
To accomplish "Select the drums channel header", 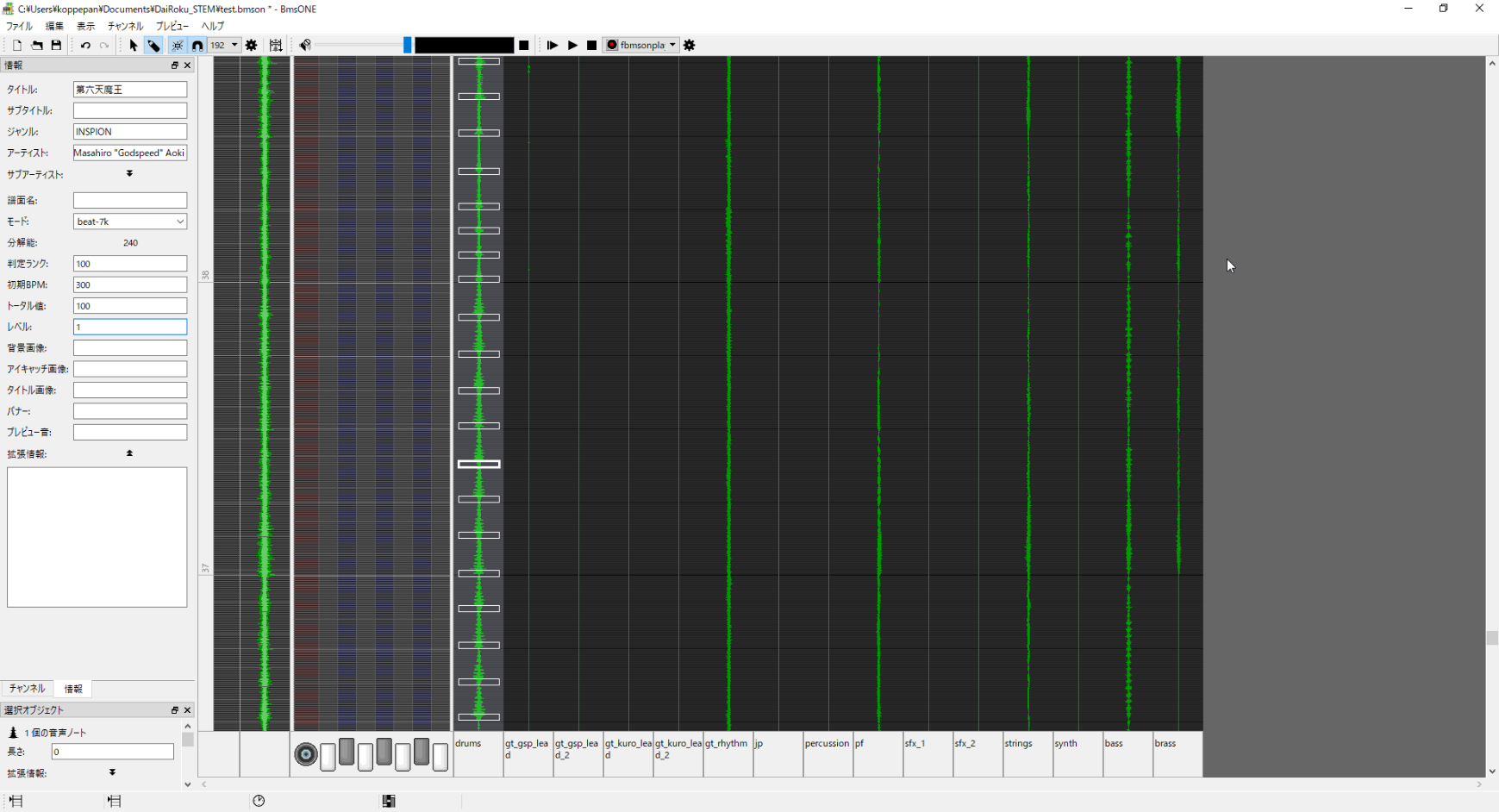I will click(478, 754).
